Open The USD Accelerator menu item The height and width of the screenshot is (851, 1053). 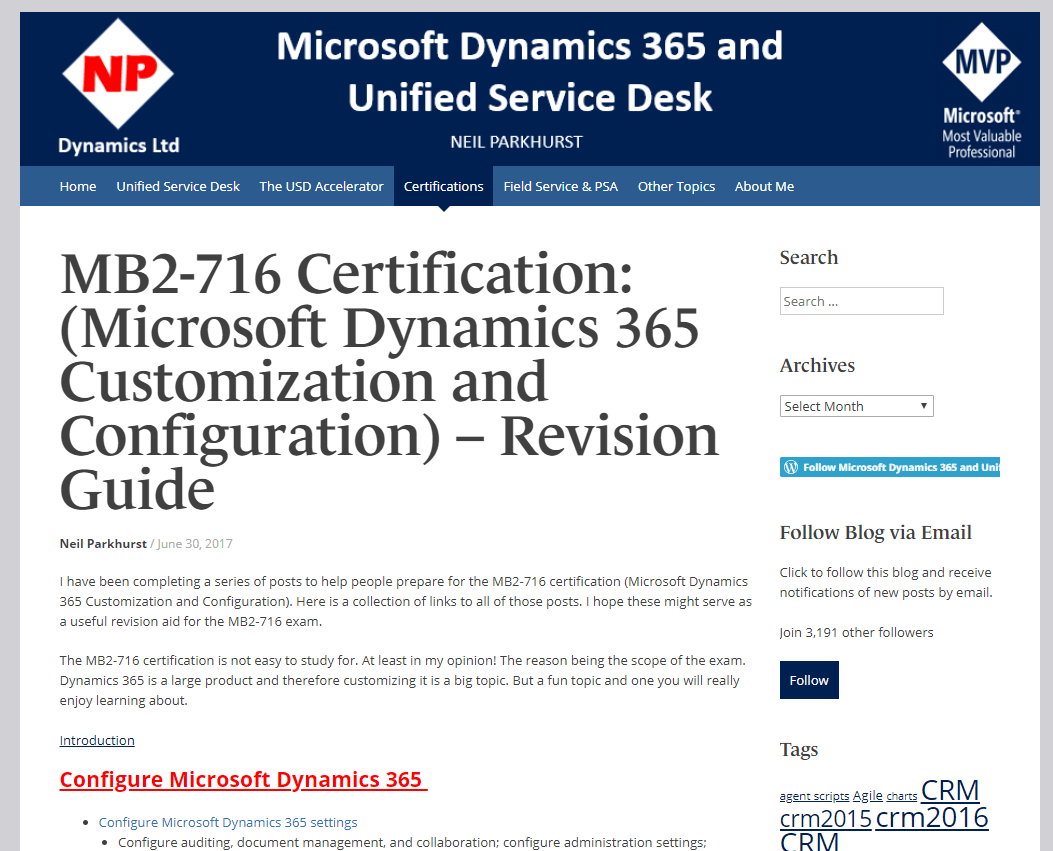tap(321, 186)
